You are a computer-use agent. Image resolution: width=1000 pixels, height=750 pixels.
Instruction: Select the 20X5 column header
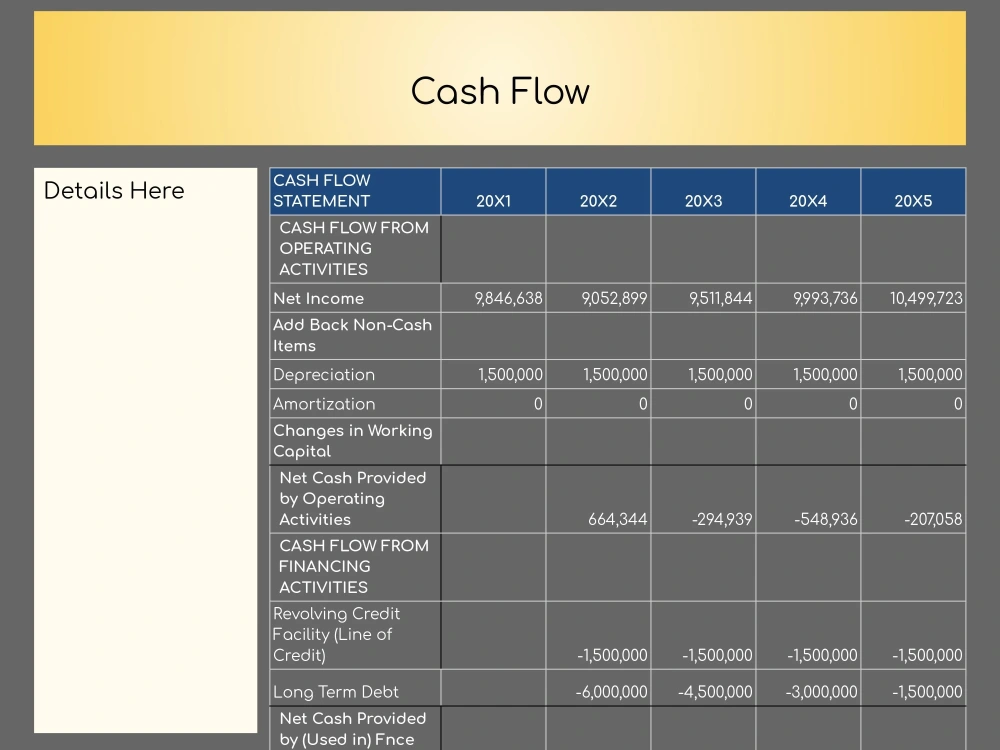click(913, 201)
